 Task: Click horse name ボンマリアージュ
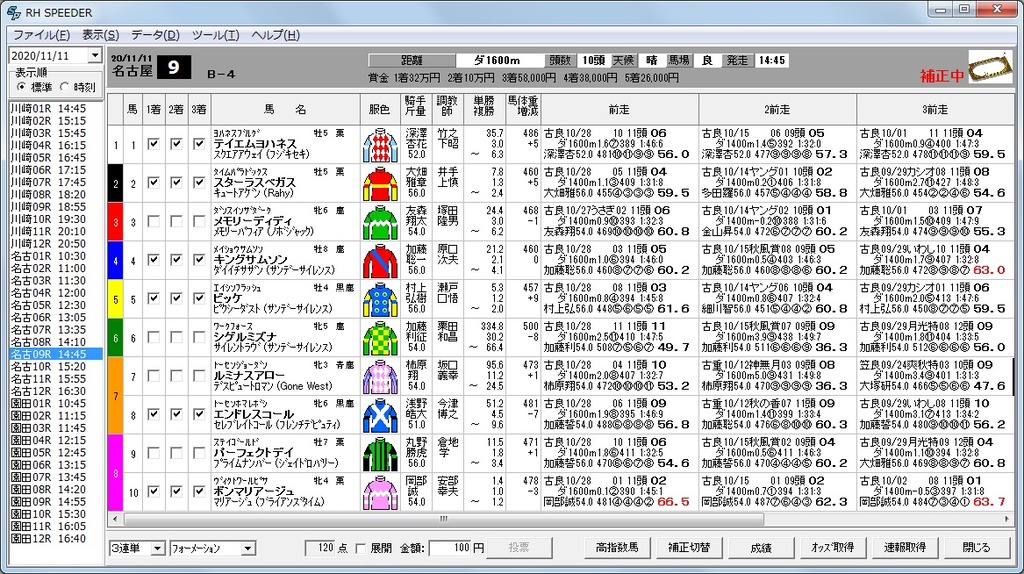point(254,491)
